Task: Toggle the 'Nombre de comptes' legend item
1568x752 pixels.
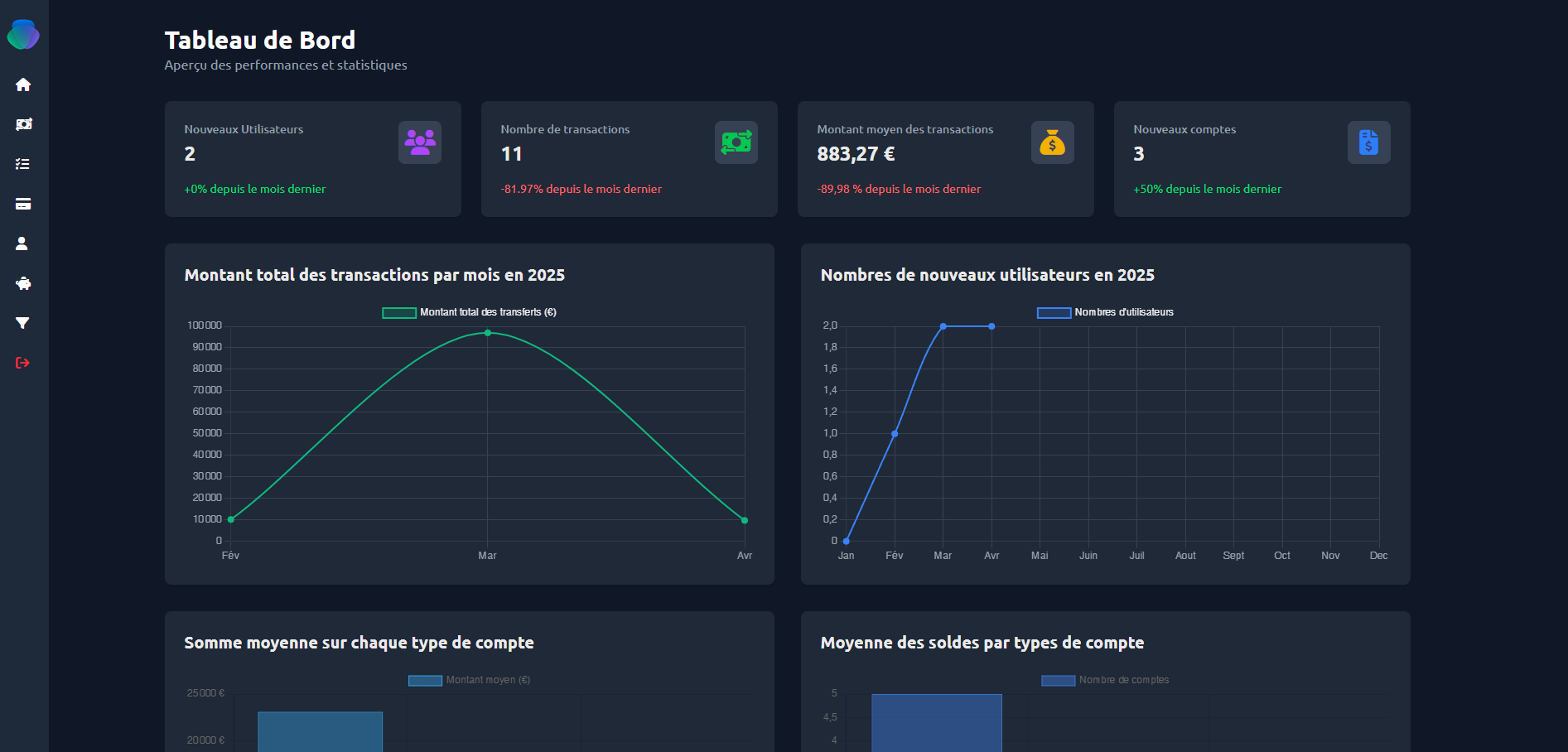Action: click(1106, 680)
